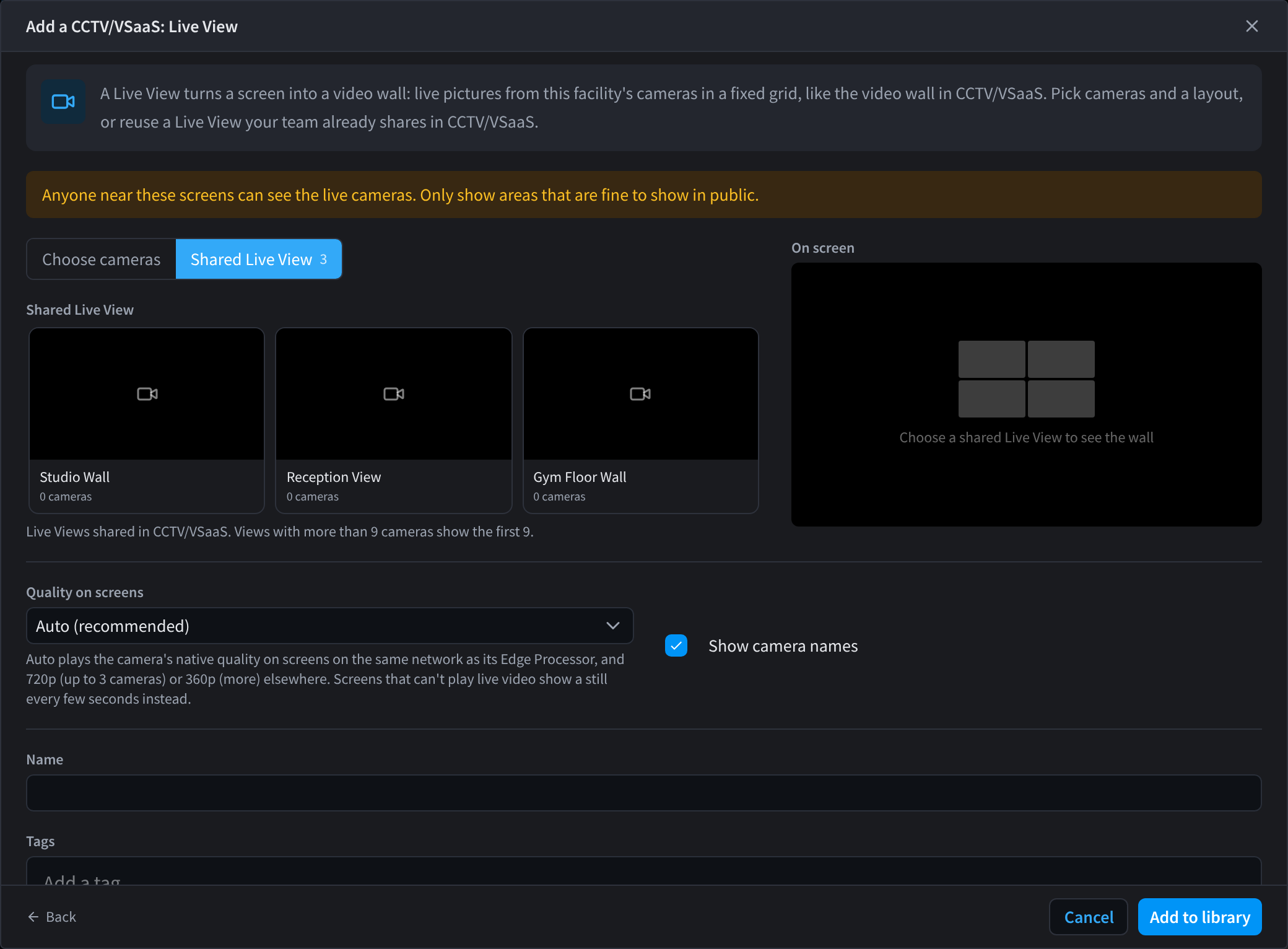Select the Gym Floor Wall card
Viewport: 1288px width, 949px height.
[641, 421]
